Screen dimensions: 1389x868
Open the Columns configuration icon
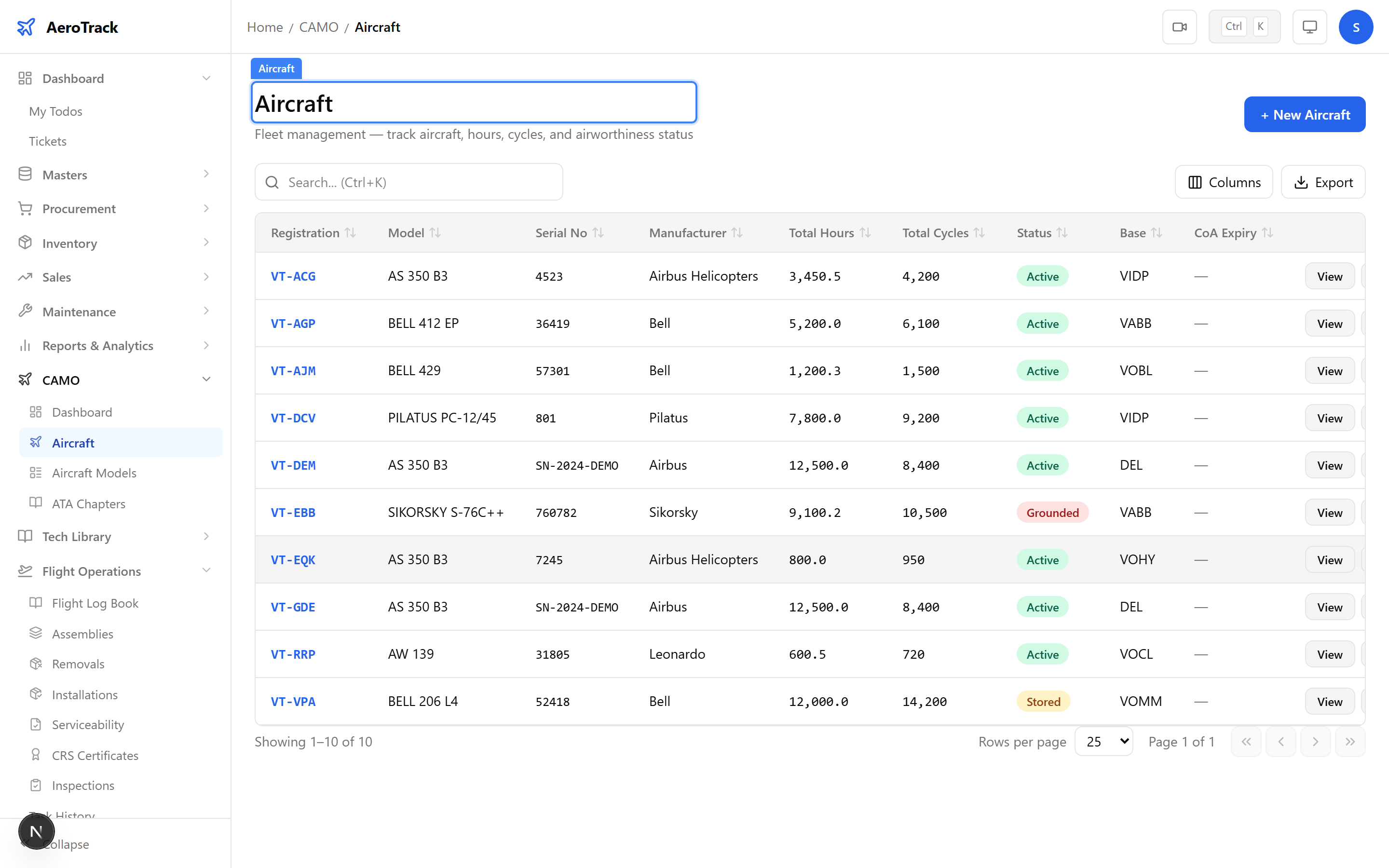1195,182
